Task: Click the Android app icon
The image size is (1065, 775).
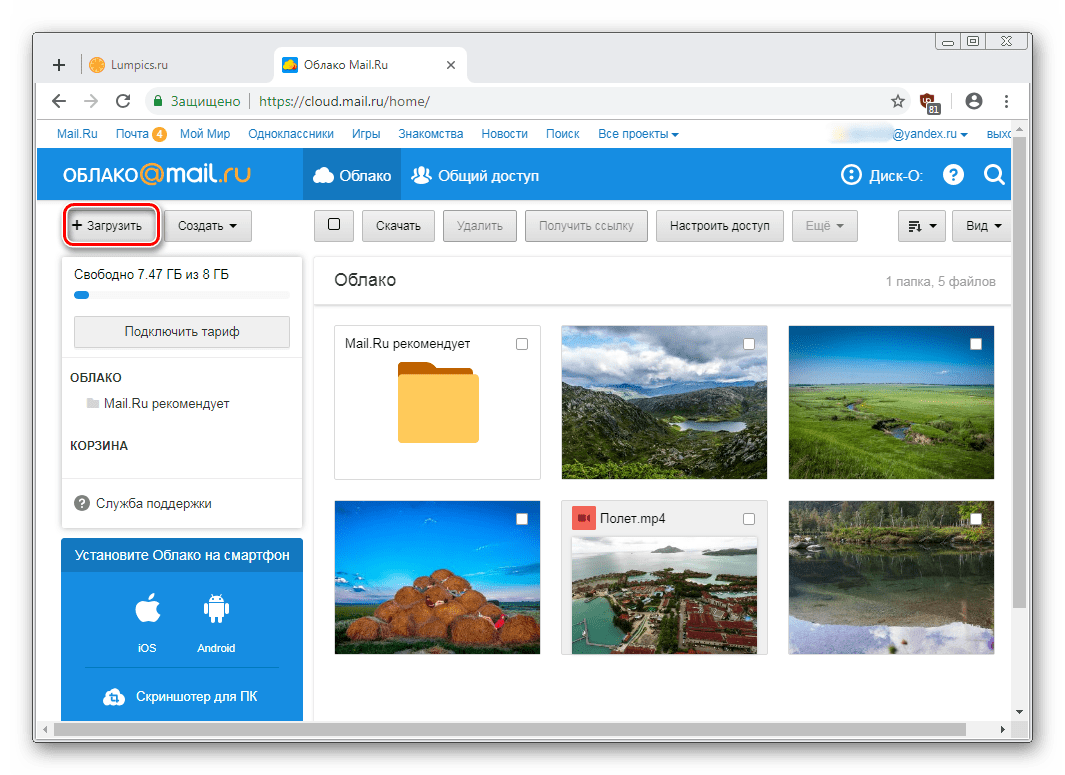Action: tap(215, 609)
